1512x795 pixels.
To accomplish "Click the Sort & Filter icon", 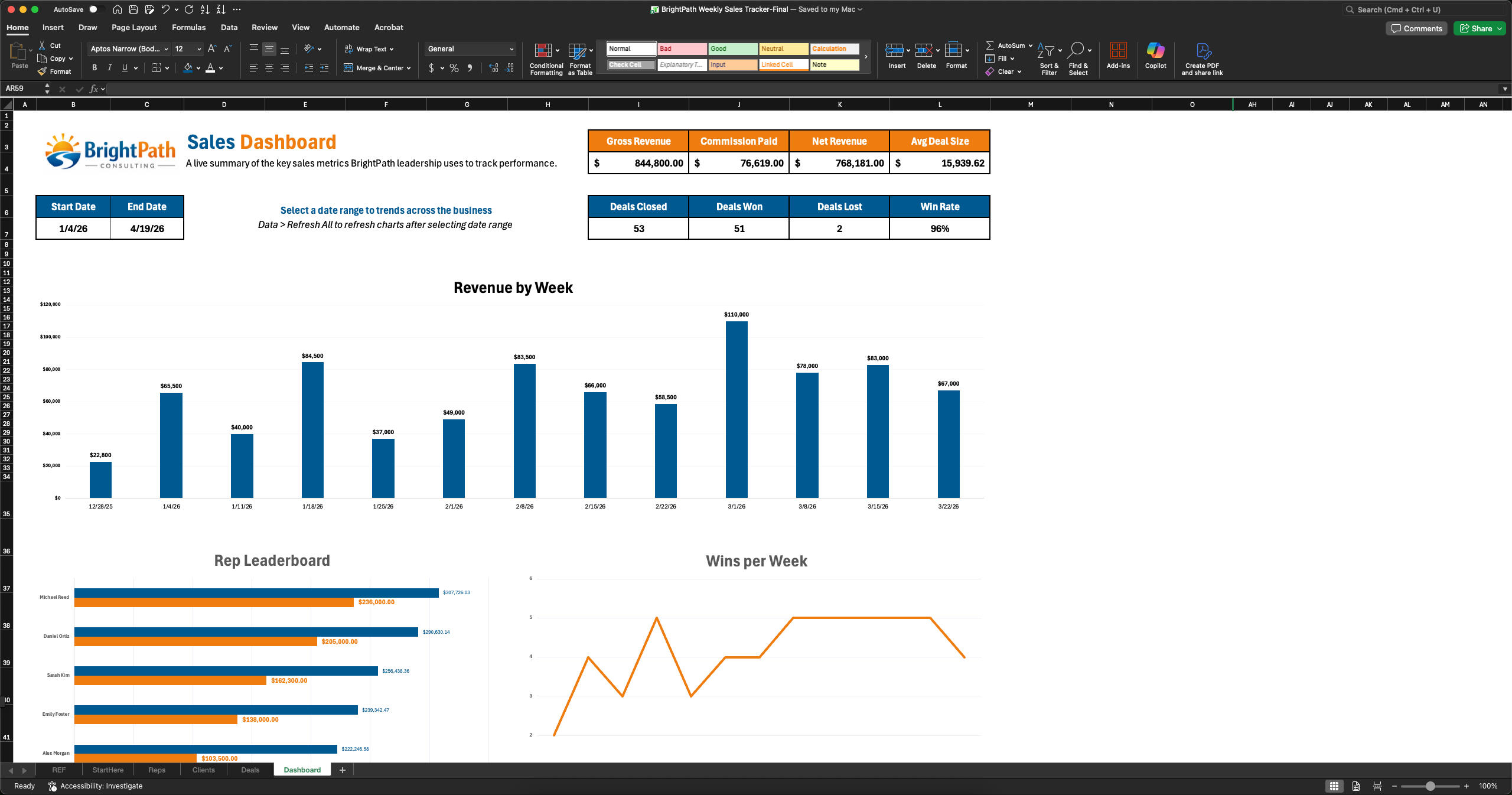I will click(x=1045, y=51).
